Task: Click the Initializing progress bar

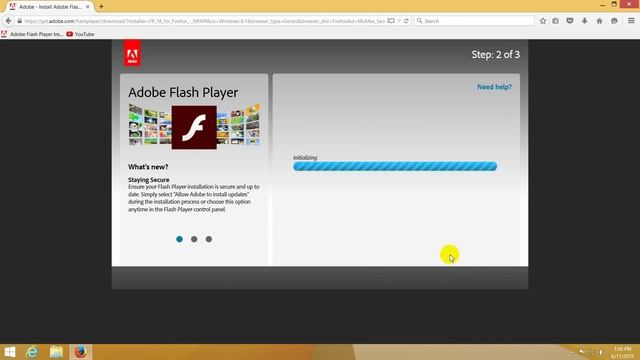Action: (395, 166)
